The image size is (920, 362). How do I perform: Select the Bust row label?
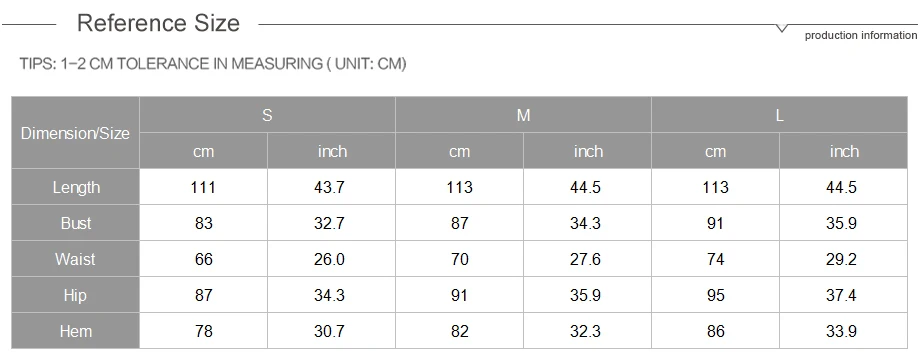click(x=76, y=223)
